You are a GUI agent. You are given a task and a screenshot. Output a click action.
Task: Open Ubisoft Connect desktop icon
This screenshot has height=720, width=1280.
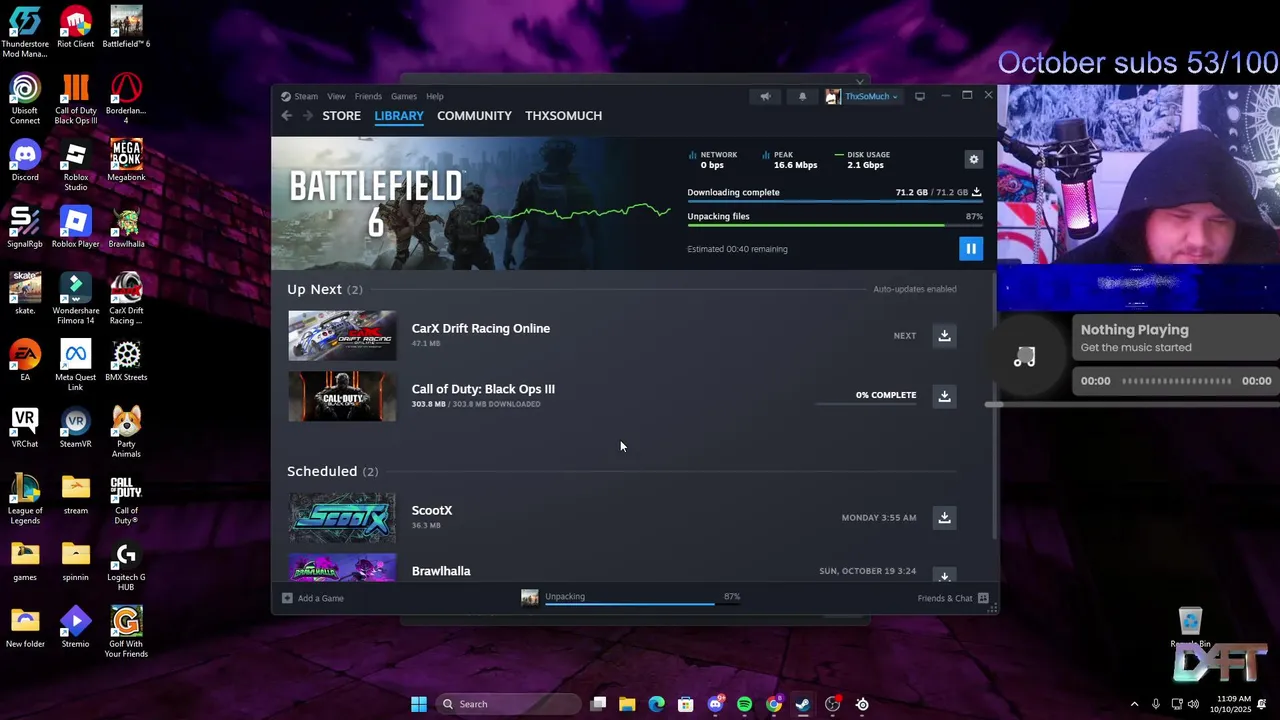(25, 100)
